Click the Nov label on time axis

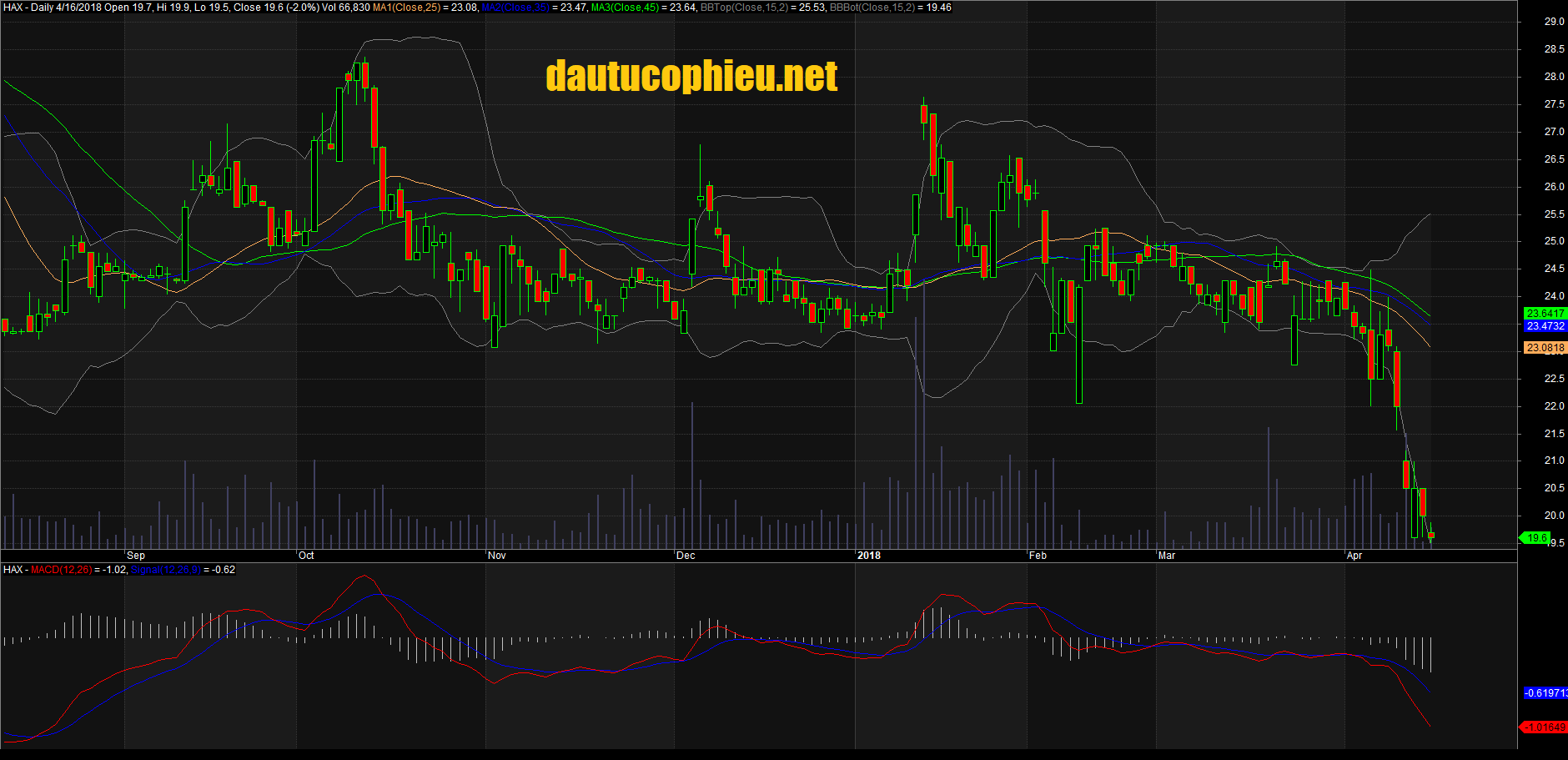496,556
